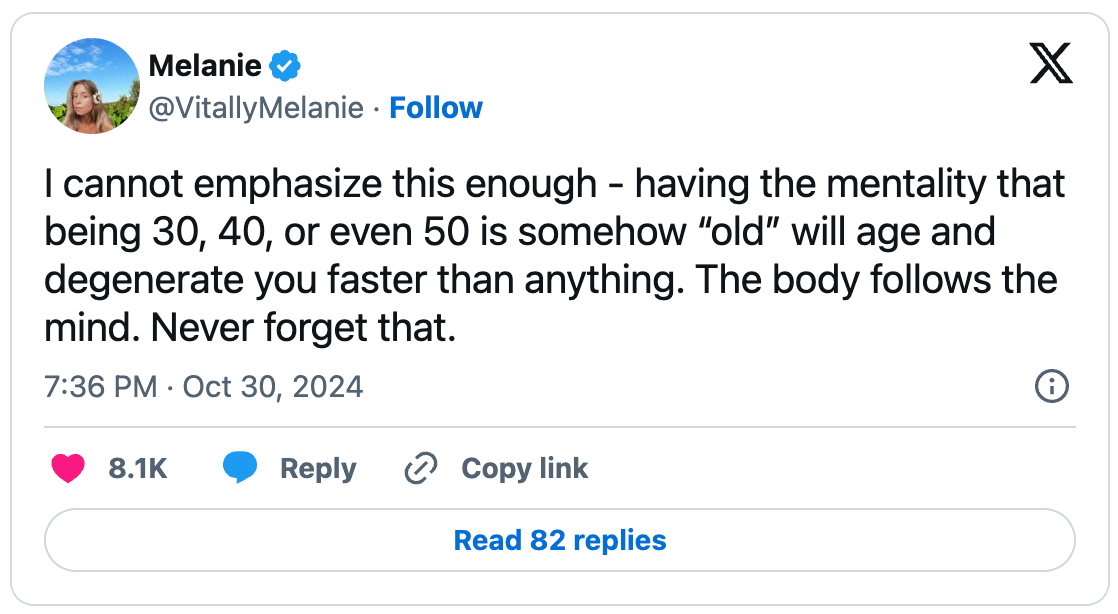Image resolution: width=1118 pixels, height=614 pixels.
Task: Open the "7:36 PM" time link
Action: 101,386
